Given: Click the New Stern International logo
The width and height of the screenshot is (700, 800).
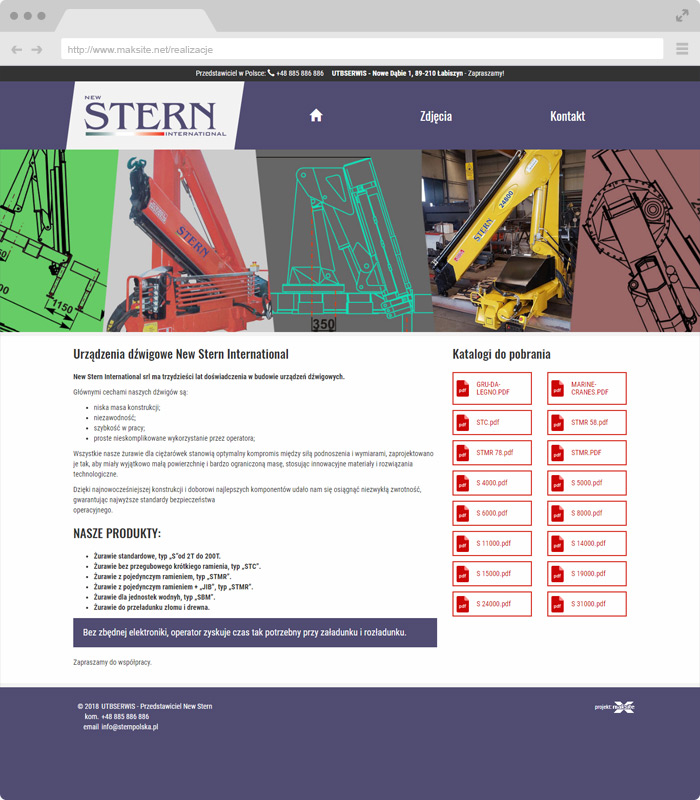Looking at the screenshot, I should [155, 116].
